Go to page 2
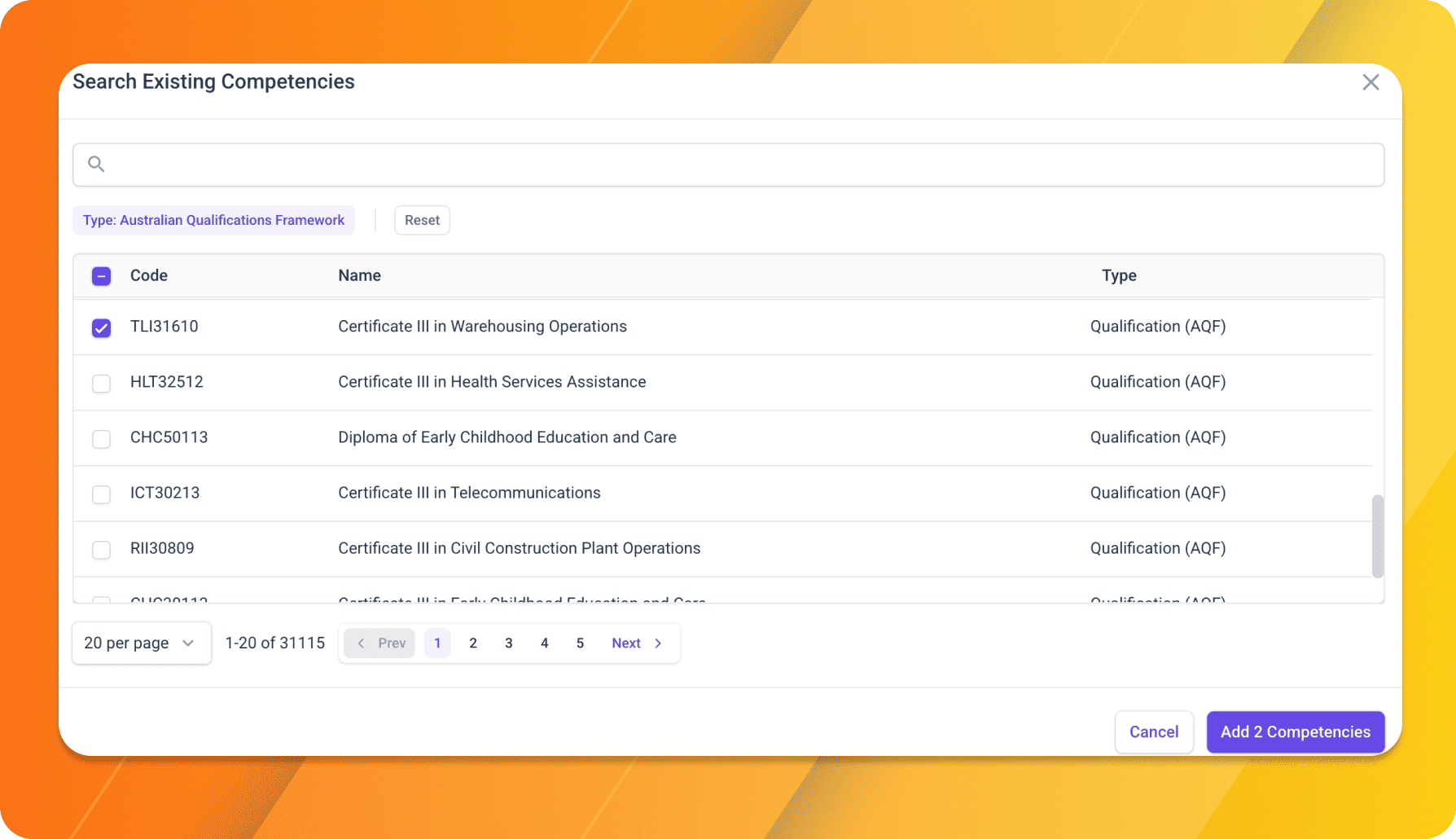 point(473,643)
